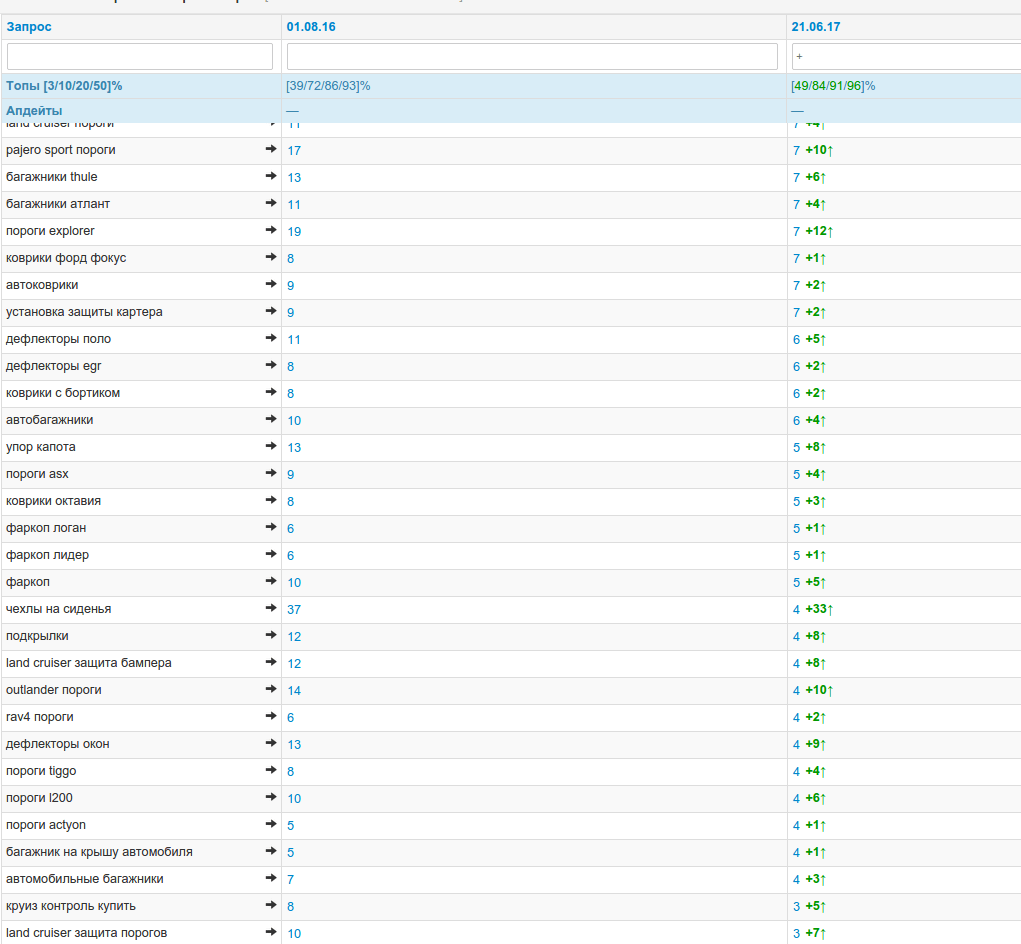Click arrow icon in пороги explorer row
Screen dimensions: 1021x944
point(271,231)
